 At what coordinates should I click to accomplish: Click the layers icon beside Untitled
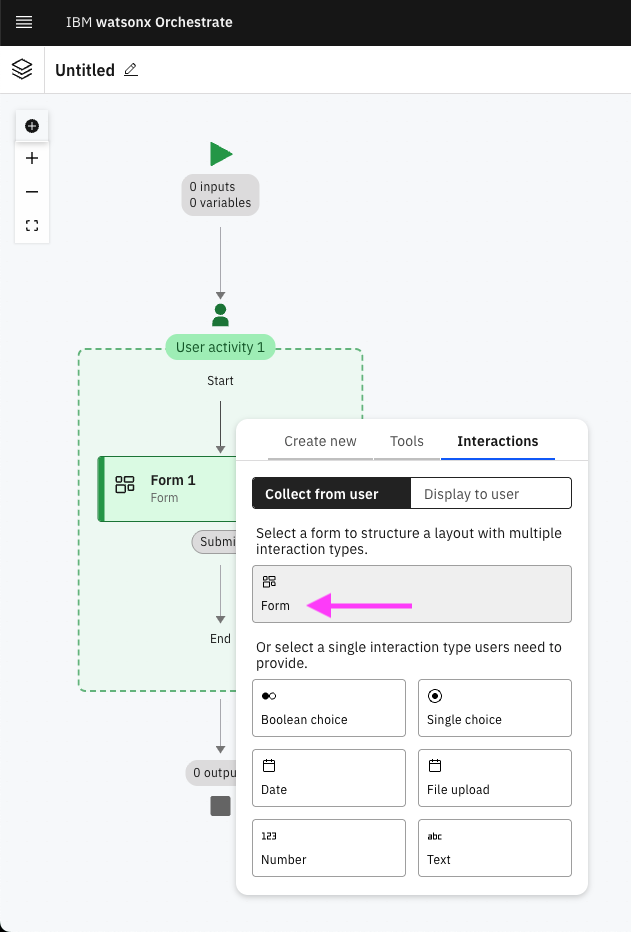tap(22, 70)
